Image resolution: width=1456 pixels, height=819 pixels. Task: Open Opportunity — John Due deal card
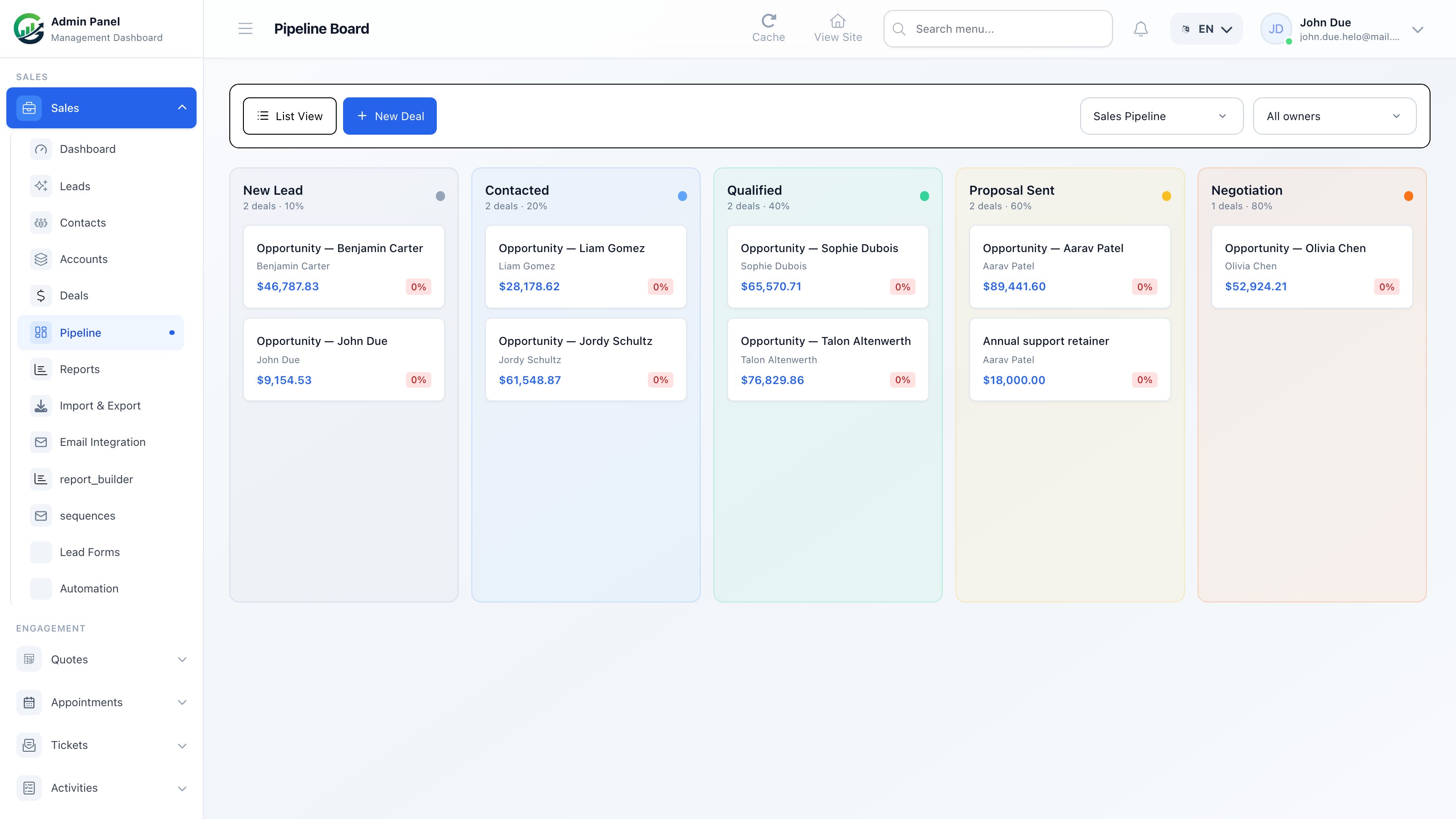click(x=344, y=359)
